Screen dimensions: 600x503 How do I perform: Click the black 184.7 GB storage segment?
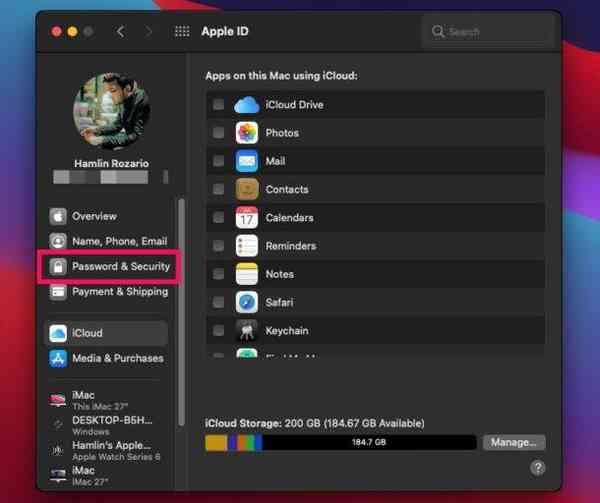pos(369,443)
